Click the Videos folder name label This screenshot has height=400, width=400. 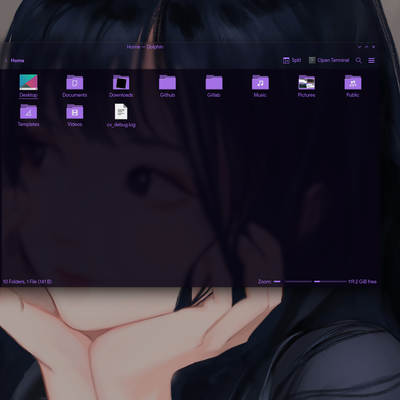(75, 124)
